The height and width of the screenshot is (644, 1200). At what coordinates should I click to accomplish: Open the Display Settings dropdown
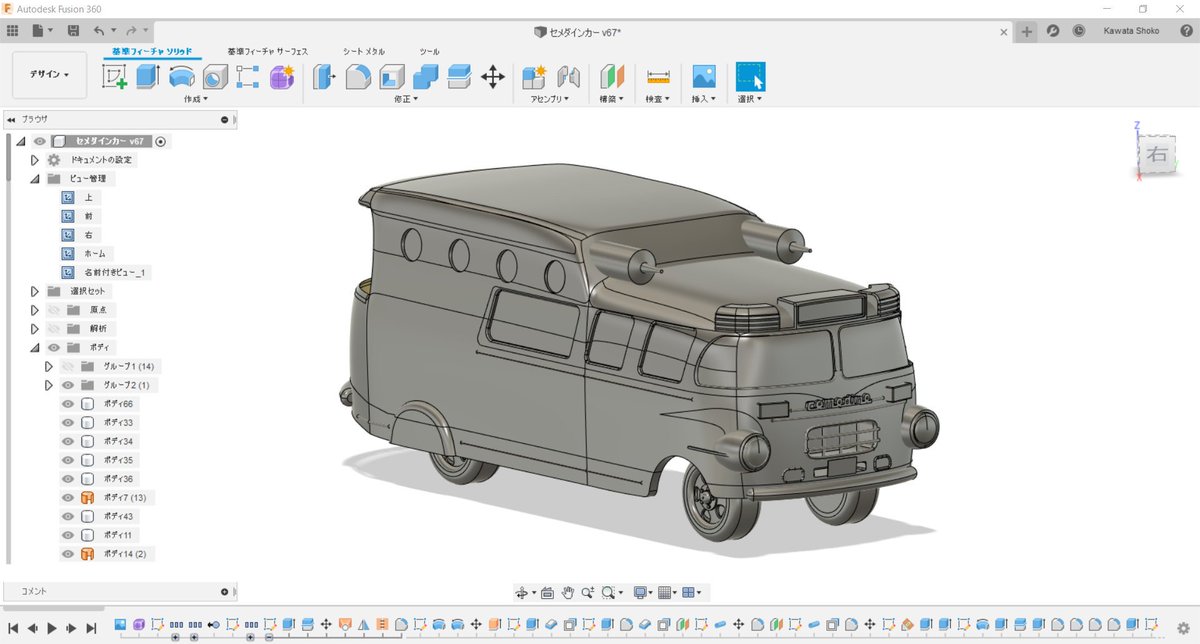(643, 592)
